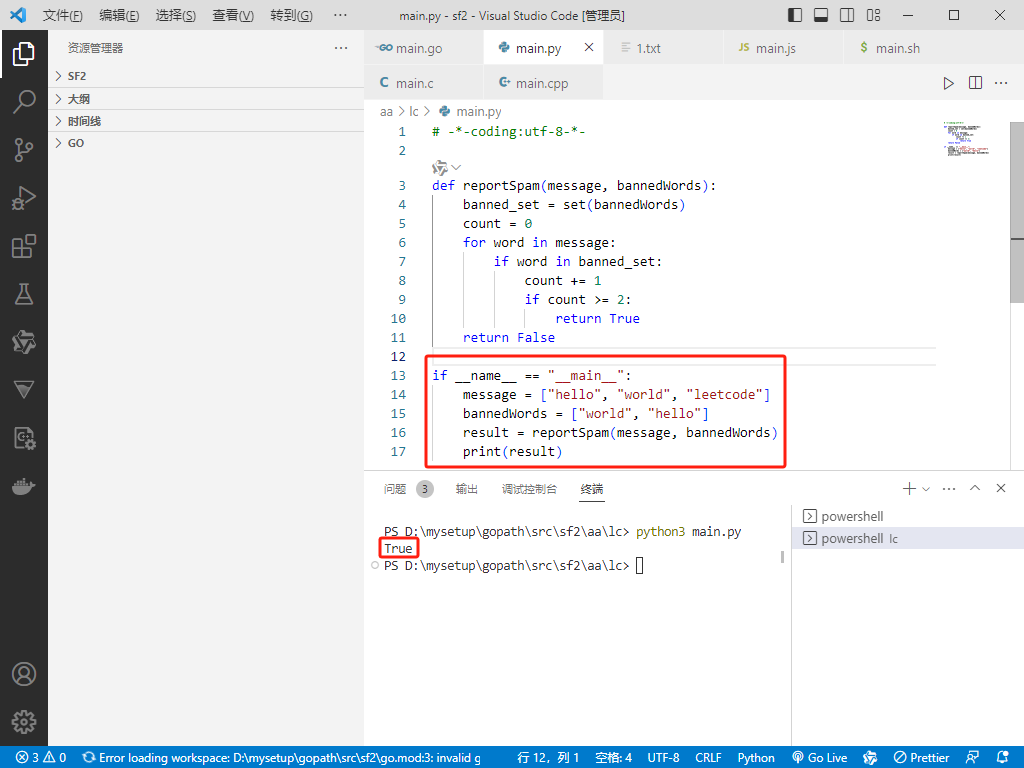Open the Testing flask view
The height and width of the screenshot is (768, 1024).
tap(24, 294)
